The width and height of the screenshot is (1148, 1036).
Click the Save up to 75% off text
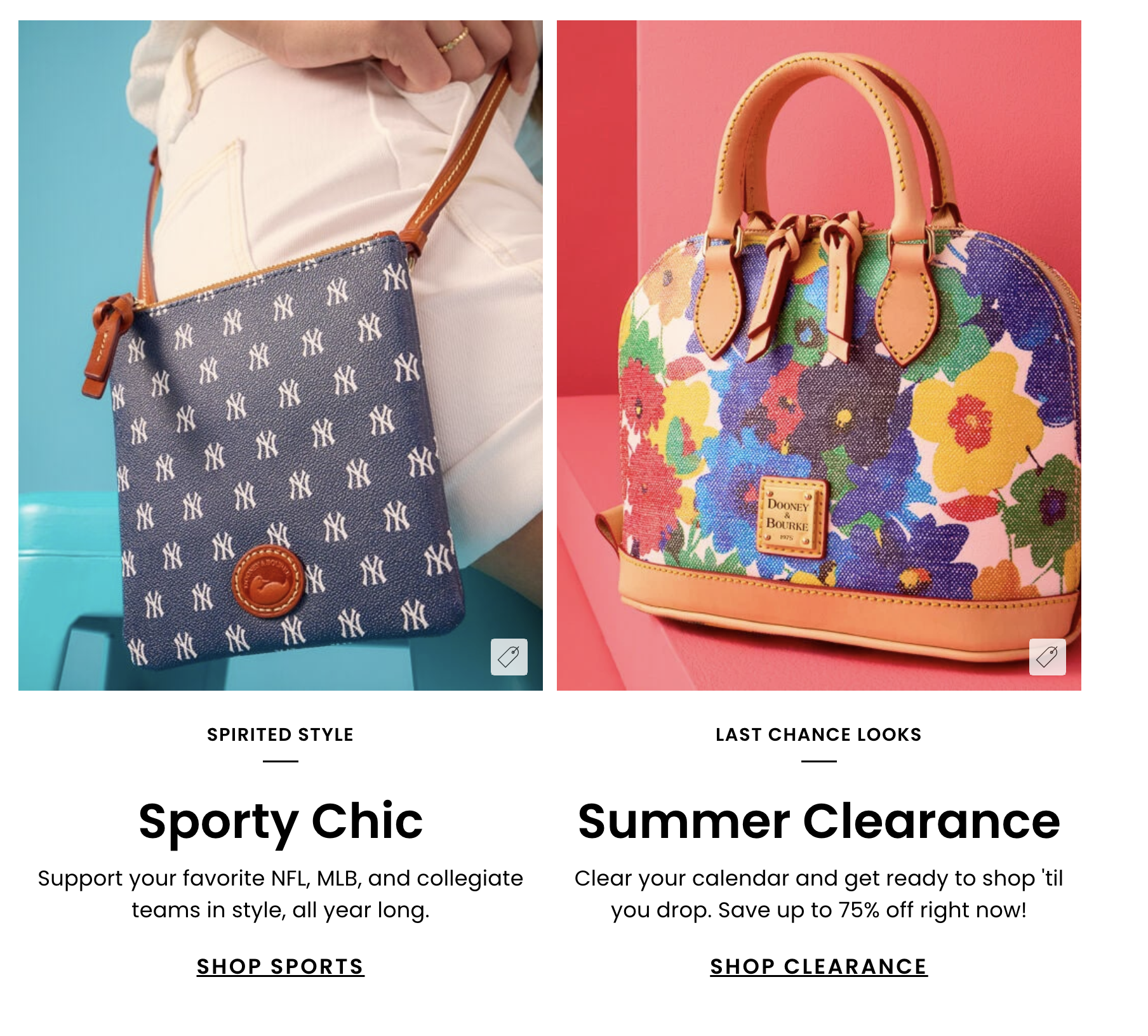click(x=872, y=910)
